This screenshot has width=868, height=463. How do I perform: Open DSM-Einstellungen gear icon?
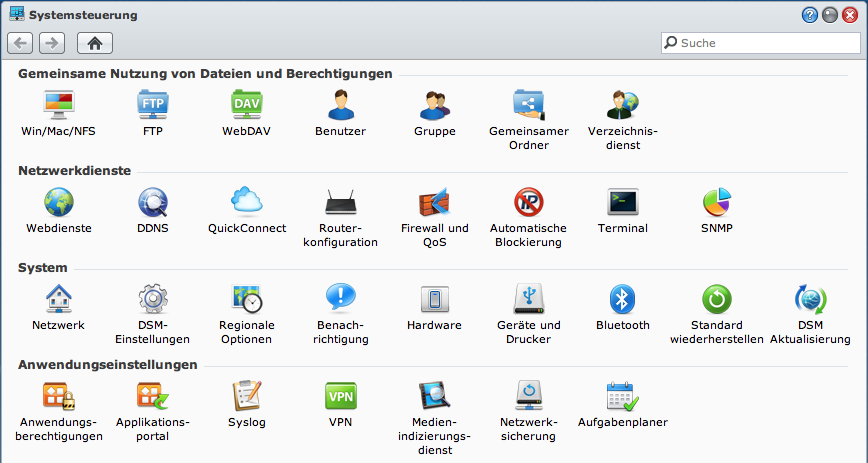(x=153, y=299)
